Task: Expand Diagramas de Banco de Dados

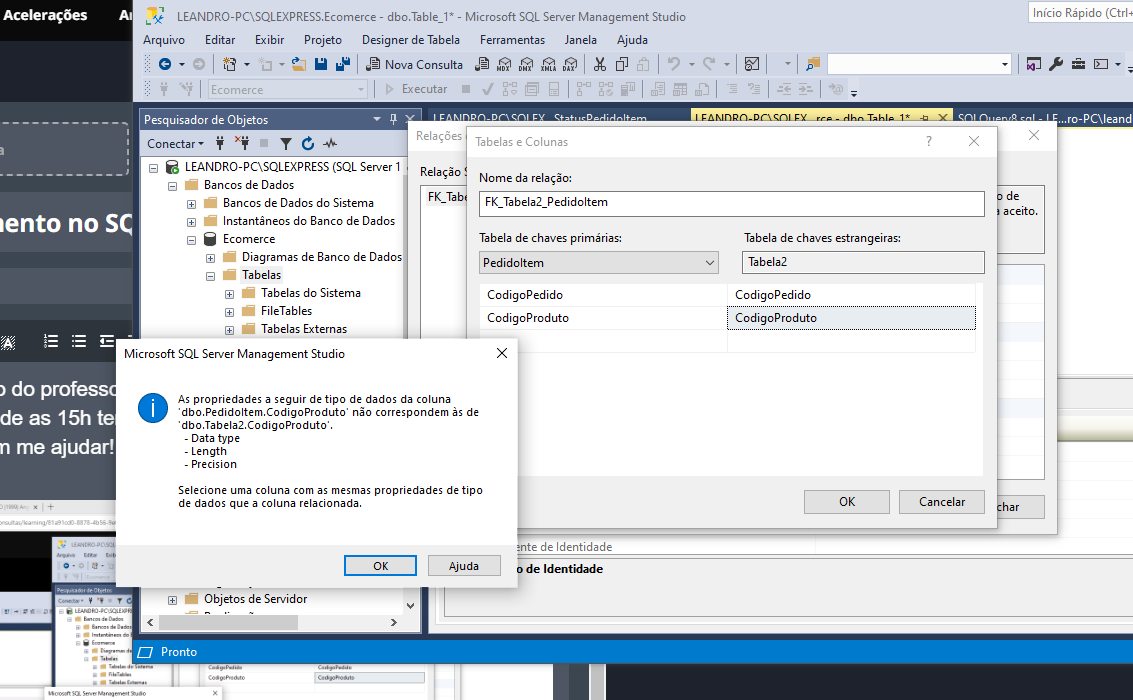Action: [x=210, y=258]
